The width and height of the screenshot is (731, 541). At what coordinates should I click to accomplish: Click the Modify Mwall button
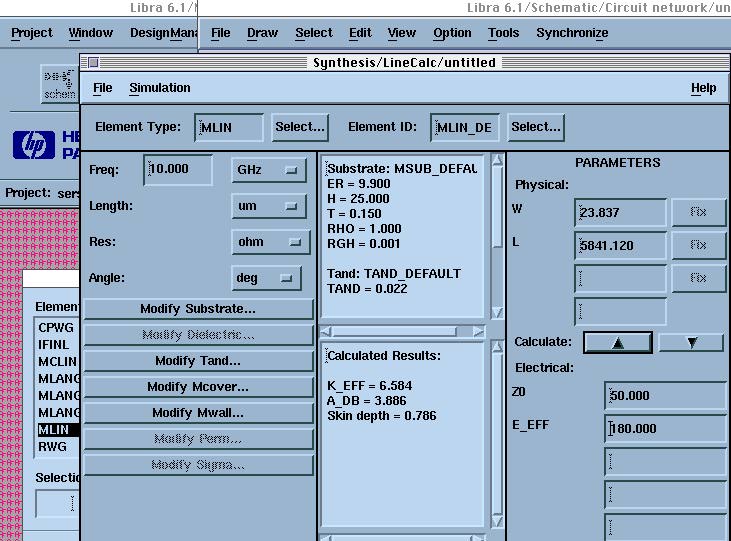coord(198,413)
